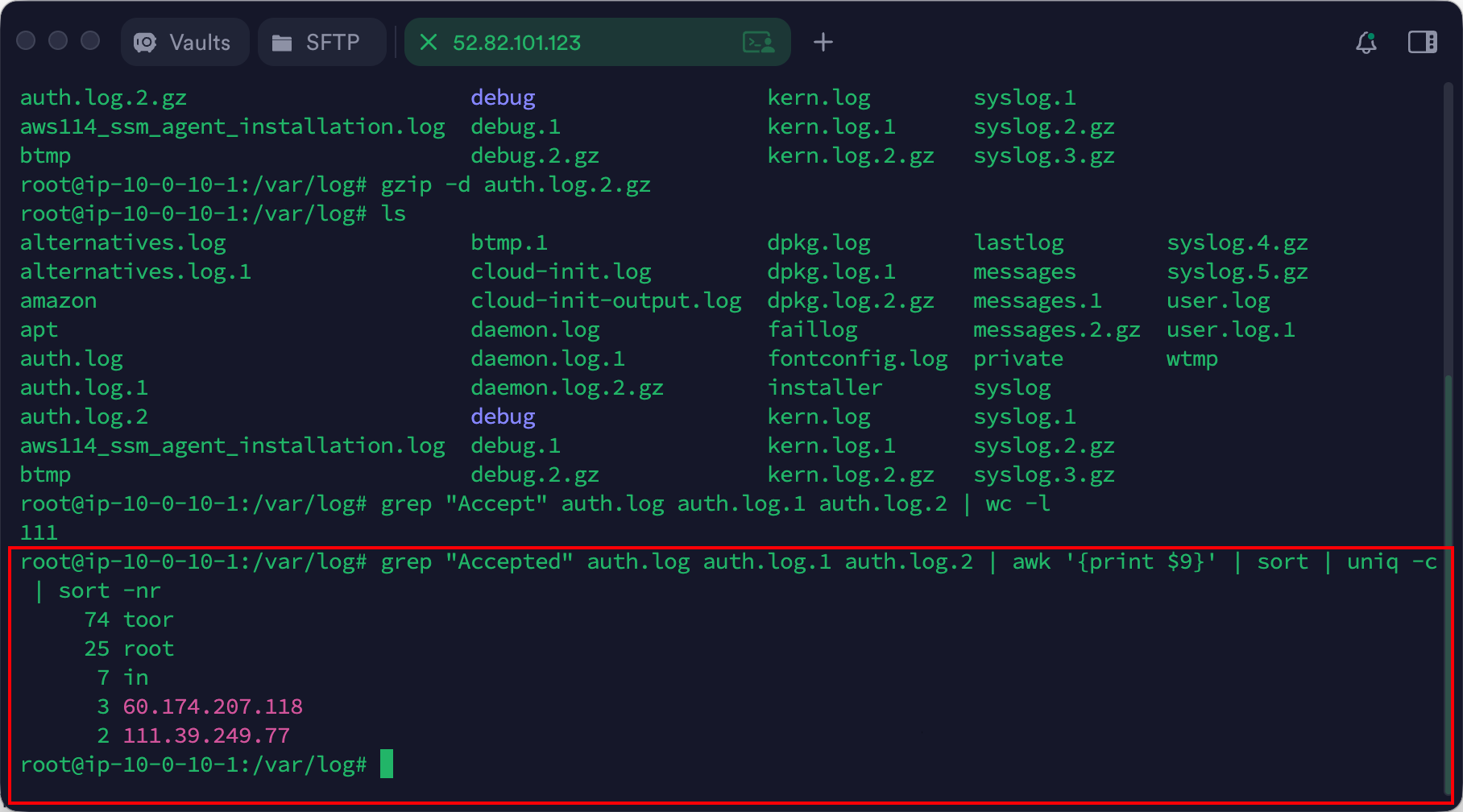Click the folder icon on SFTP tab

click(x=282, y=43)
